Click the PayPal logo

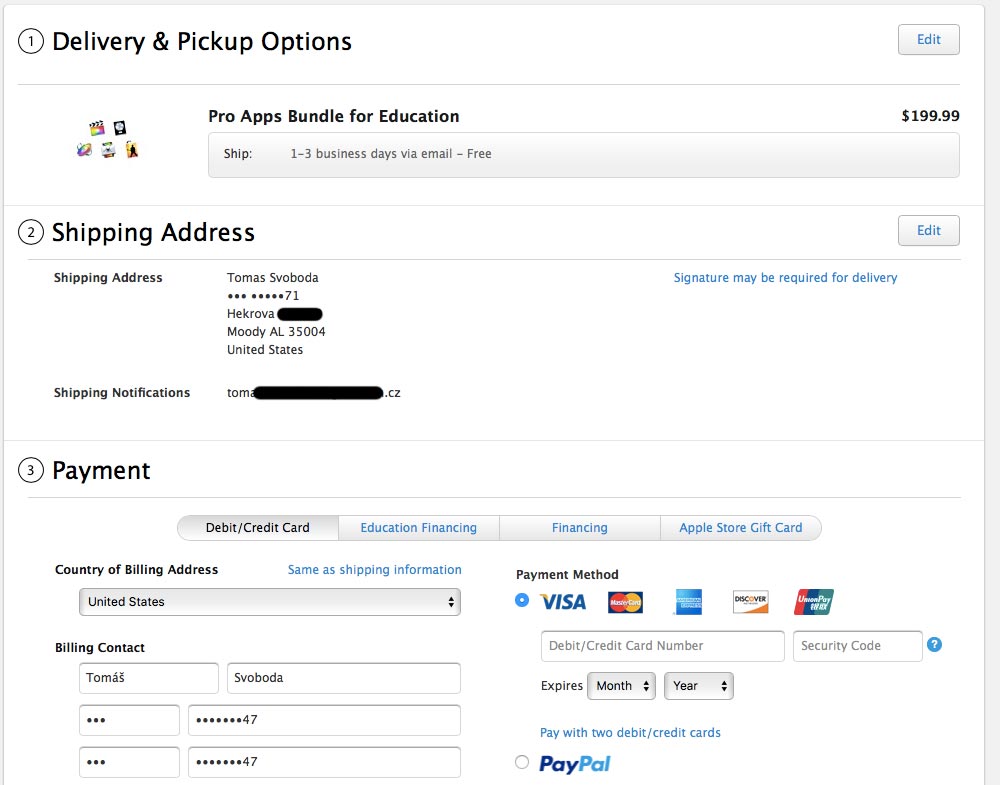click(574, 764)
